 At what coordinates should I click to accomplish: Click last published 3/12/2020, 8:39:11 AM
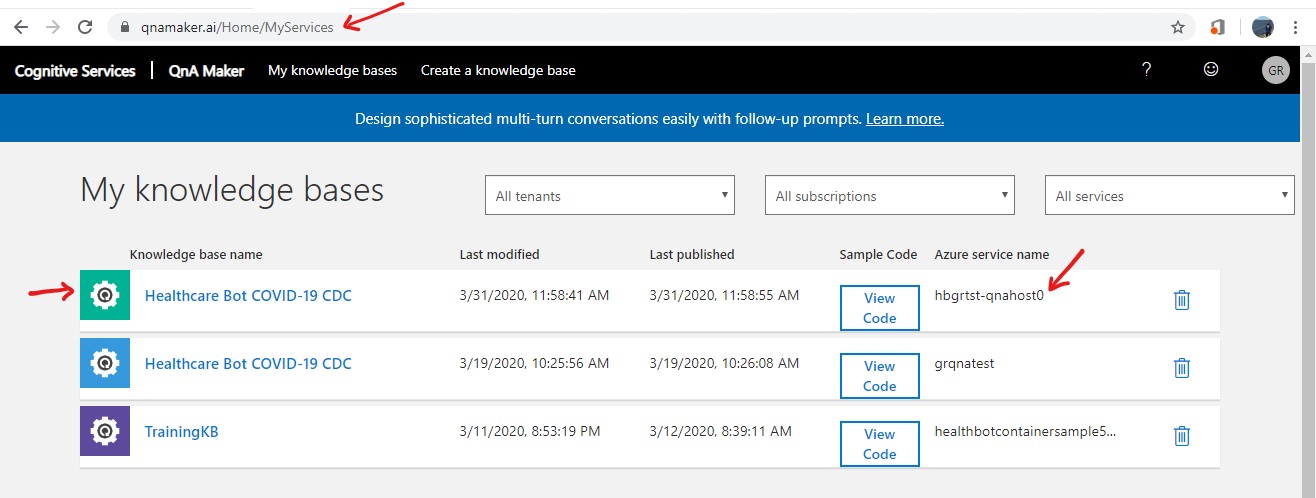721,431
